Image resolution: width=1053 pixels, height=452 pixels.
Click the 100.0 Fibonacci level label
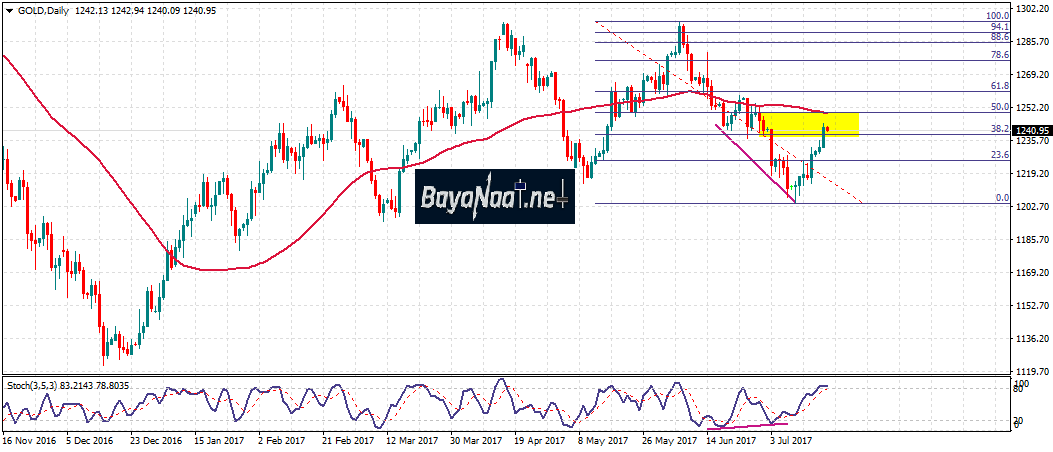(997, 16)
